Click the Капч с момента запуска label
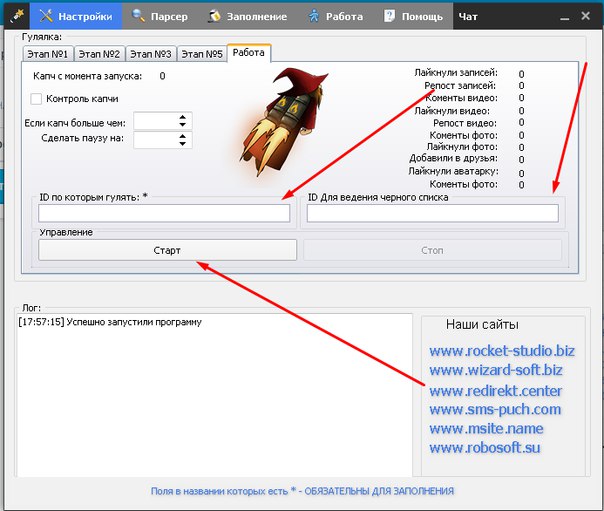The width and height of the screenshot is (604, 511). click(x=87, y=76)
